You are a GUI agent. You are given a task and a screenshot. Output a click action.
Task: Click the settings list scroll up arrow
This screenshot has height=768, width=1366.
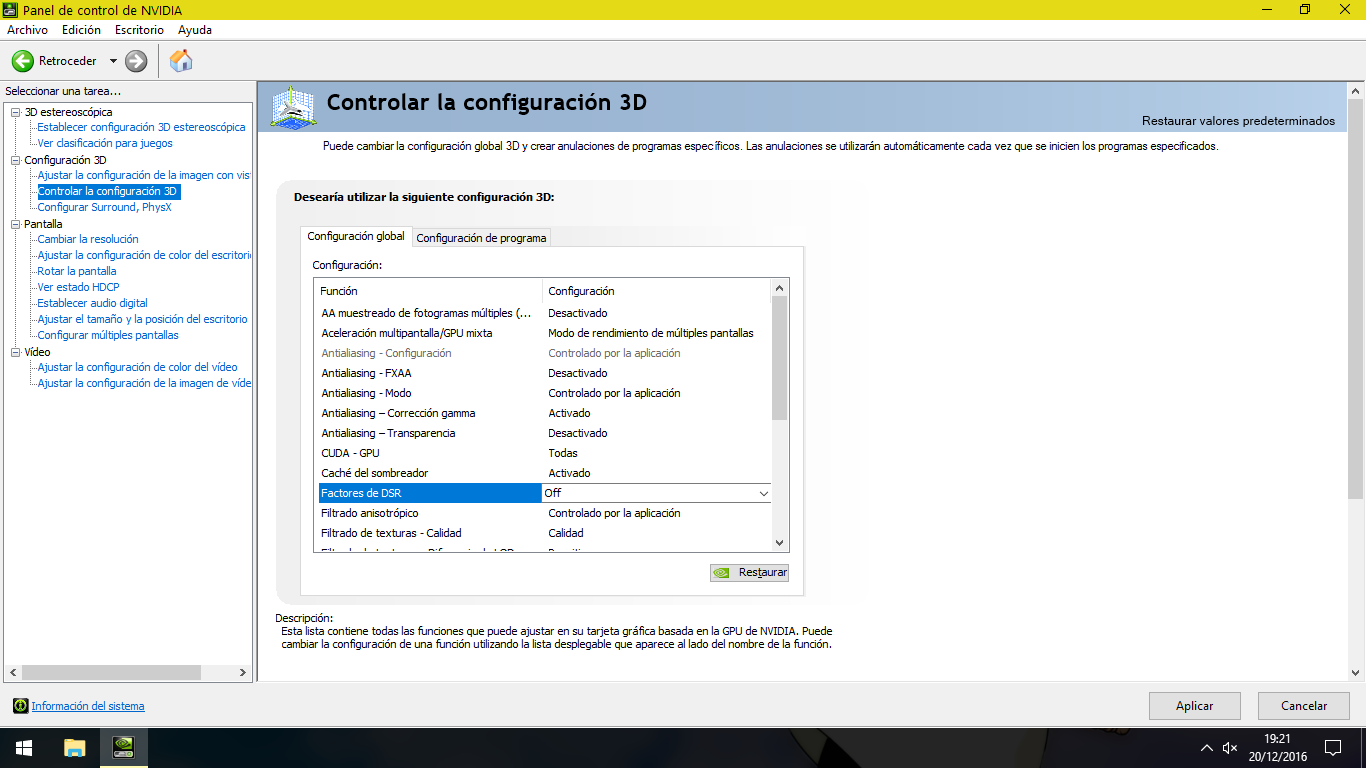tap(780, 287)
